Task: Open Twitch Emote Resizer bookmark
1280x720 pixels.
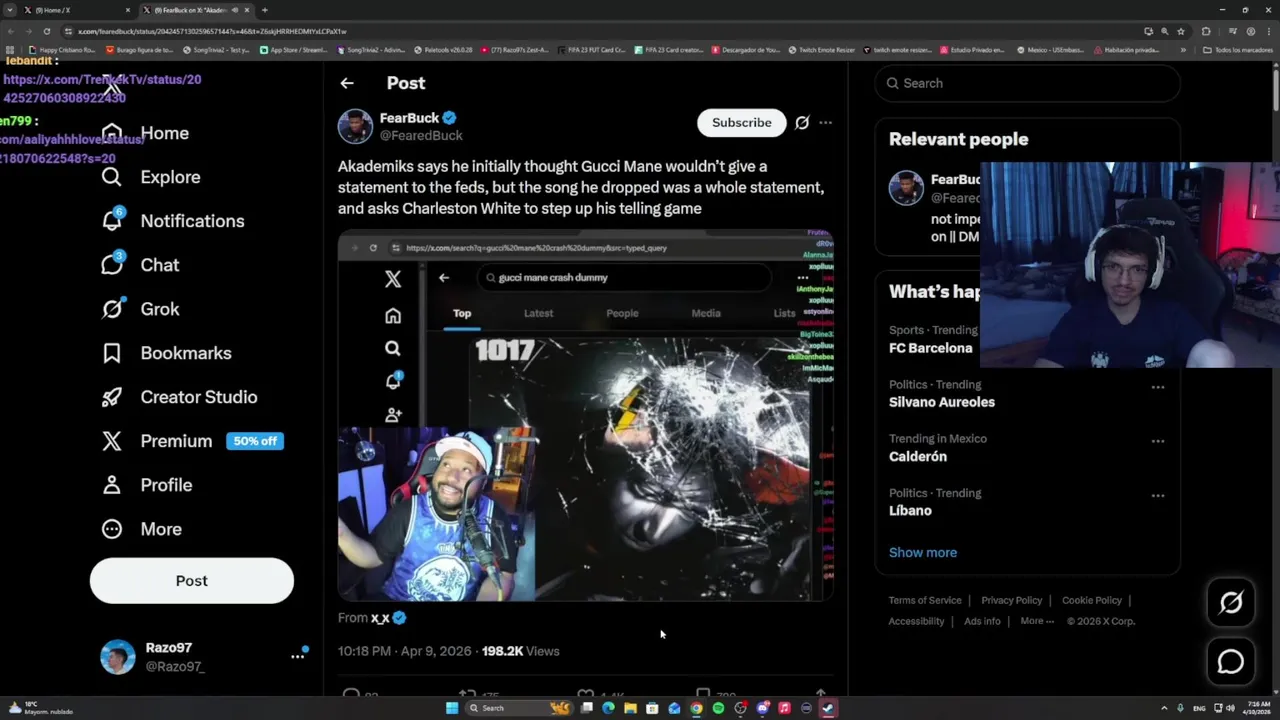Action: pyautogui.click(x=821, y=49)
